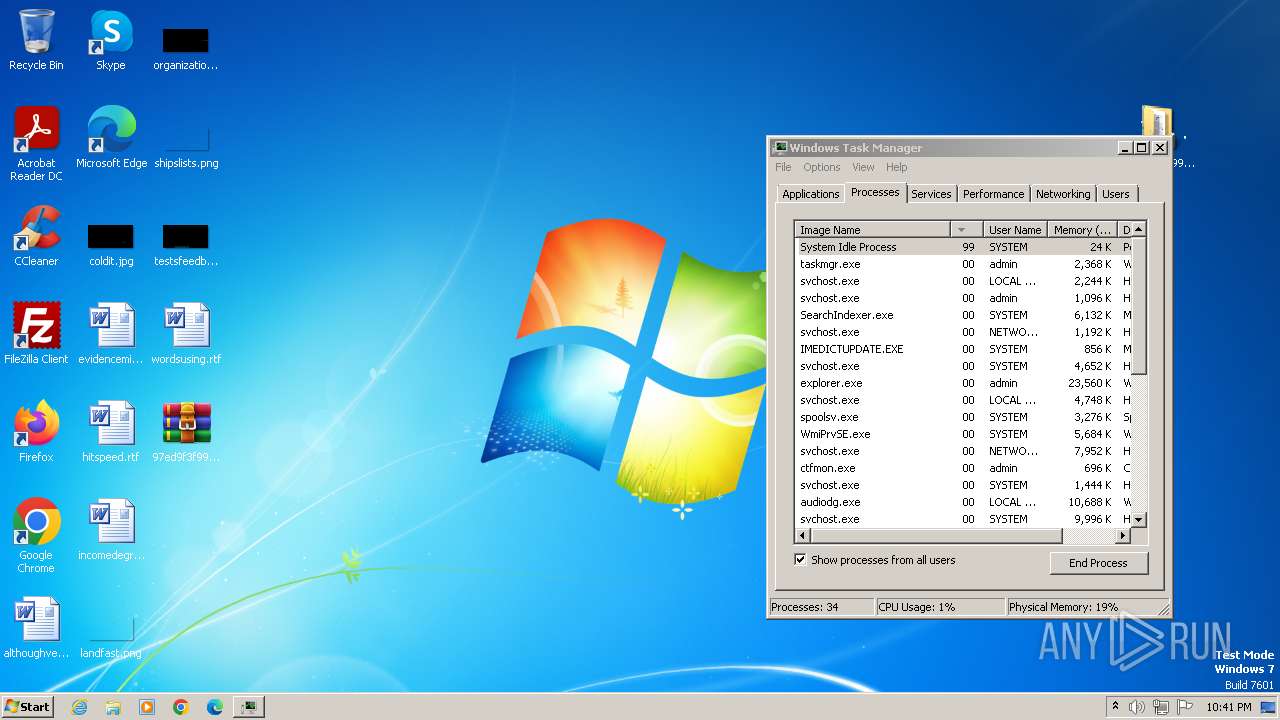Sort by Memory column header
Screen dimensions: 1280x720
point(1082,230)
